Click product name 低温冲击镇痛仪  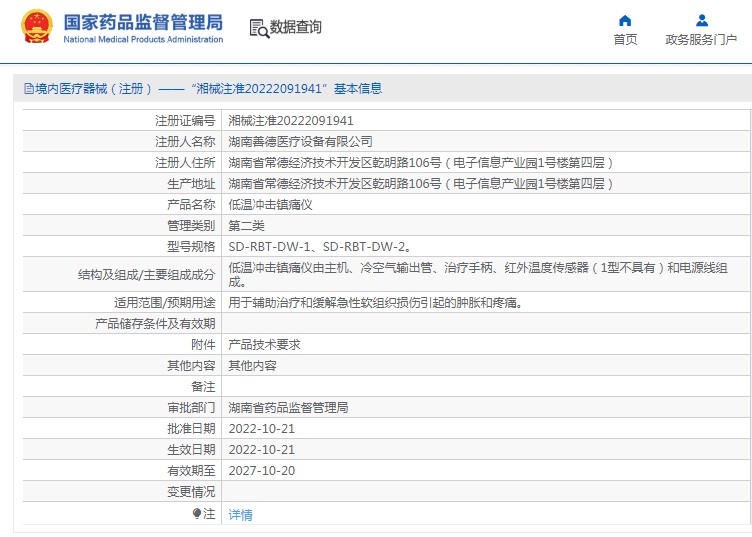click(x=270, y=205)
